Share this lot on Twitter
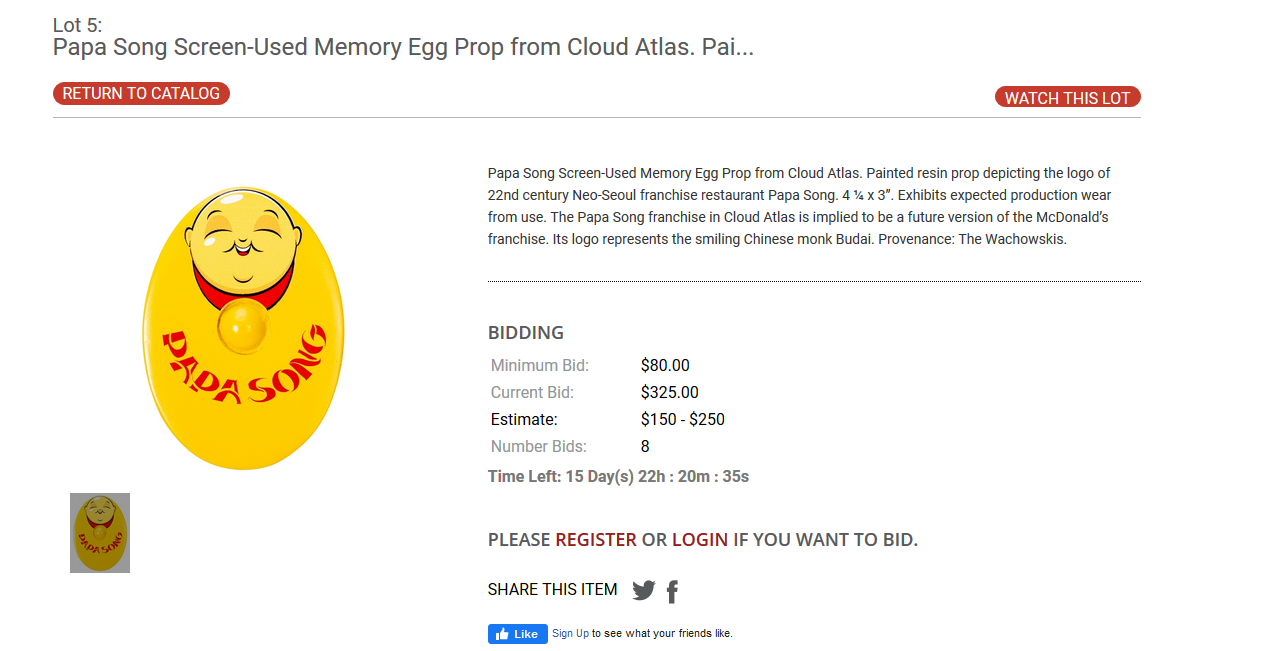 [643, 591]
